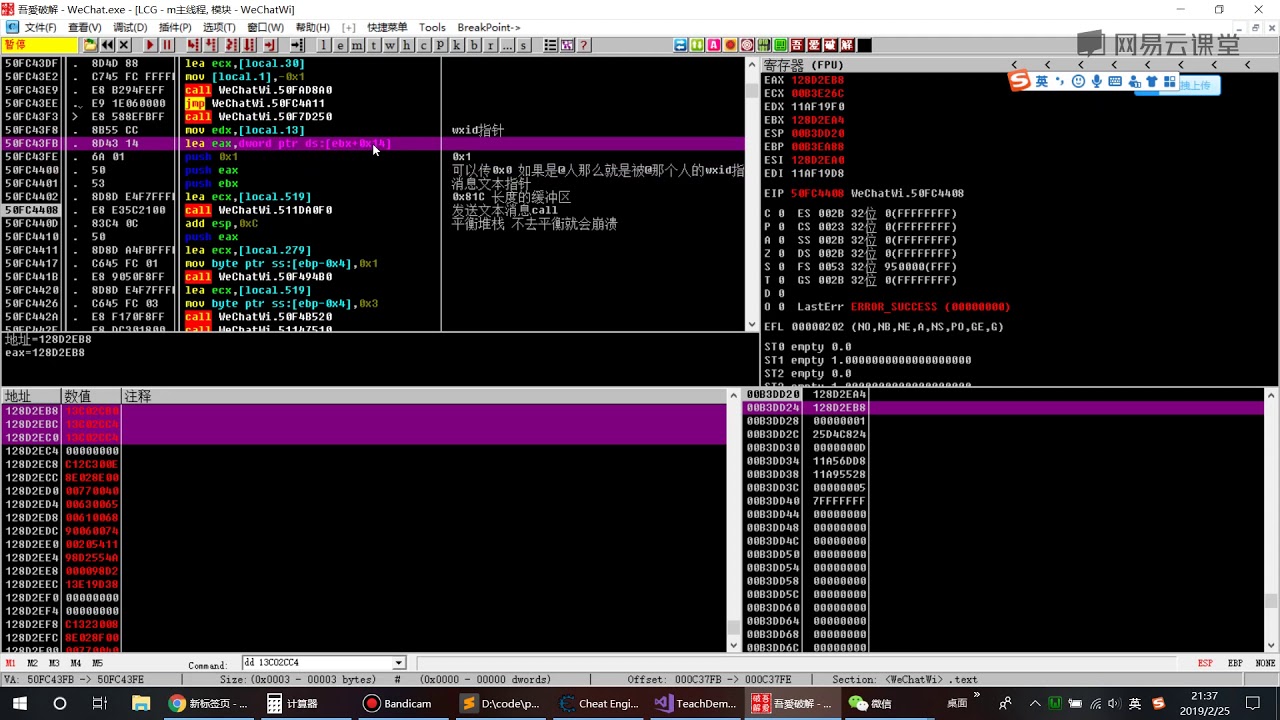Open the Log window 'l' button
Screen dimensions: 1280x720
(324, 45)
